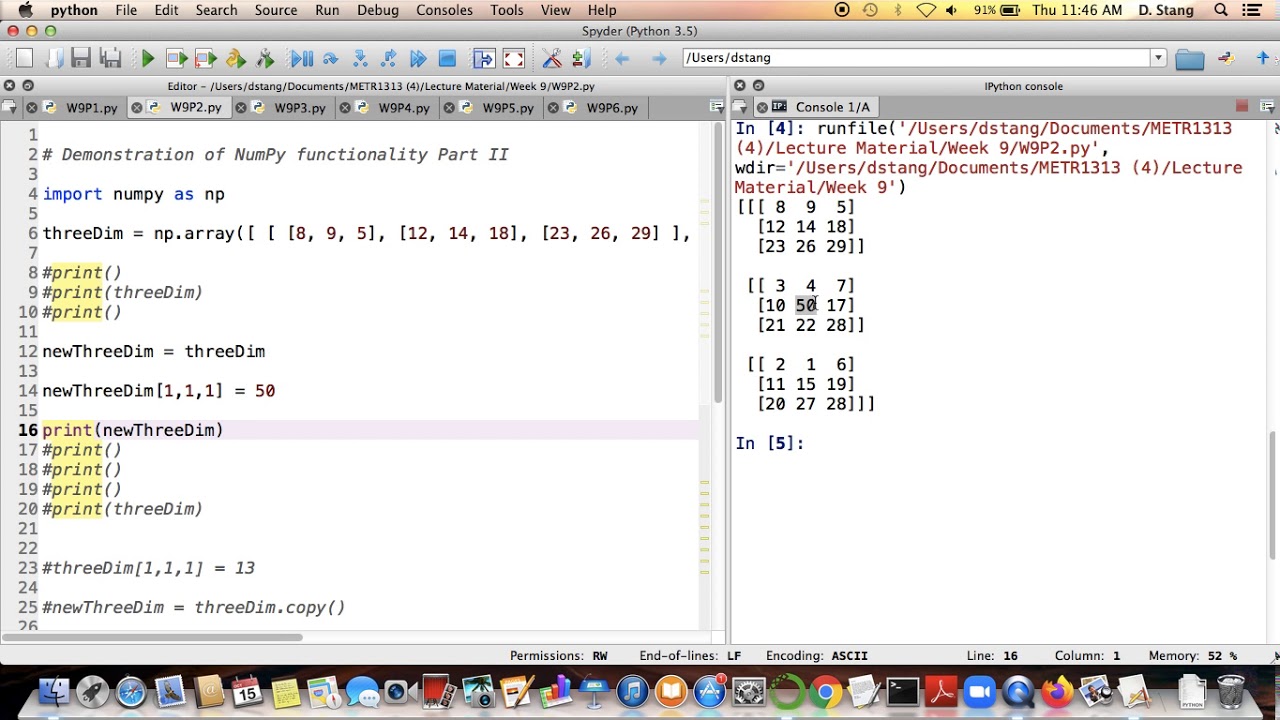Screen dimensions: 1280x720
Task: Run file with the green play icon
Action: coord(148,58)
